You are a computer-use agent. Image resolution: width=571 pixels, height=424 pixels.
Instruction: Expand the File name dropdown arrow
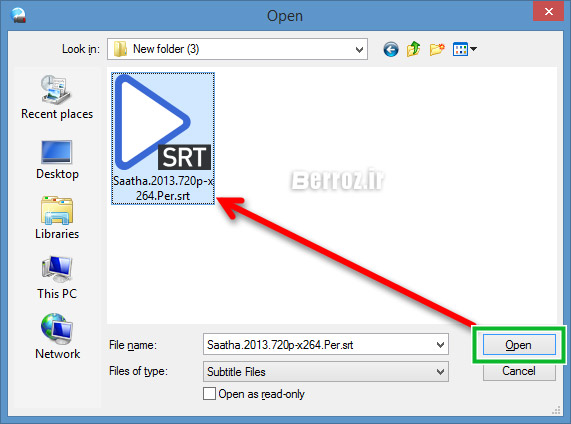(440, 344)
